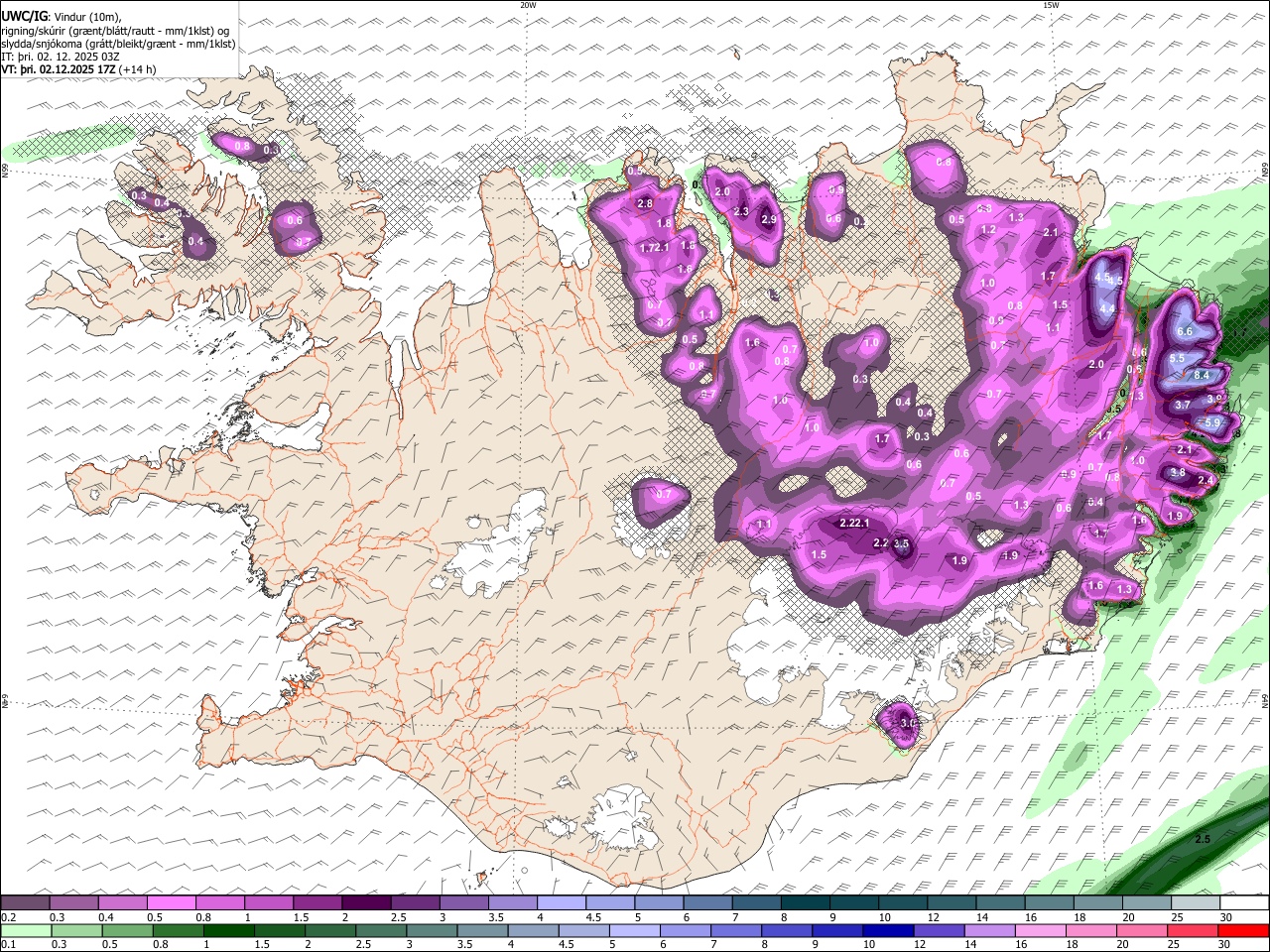Click lower legend pink swatch between 16 and 18
This screenshot has width=1270, height=952.
pos(1039,930)
